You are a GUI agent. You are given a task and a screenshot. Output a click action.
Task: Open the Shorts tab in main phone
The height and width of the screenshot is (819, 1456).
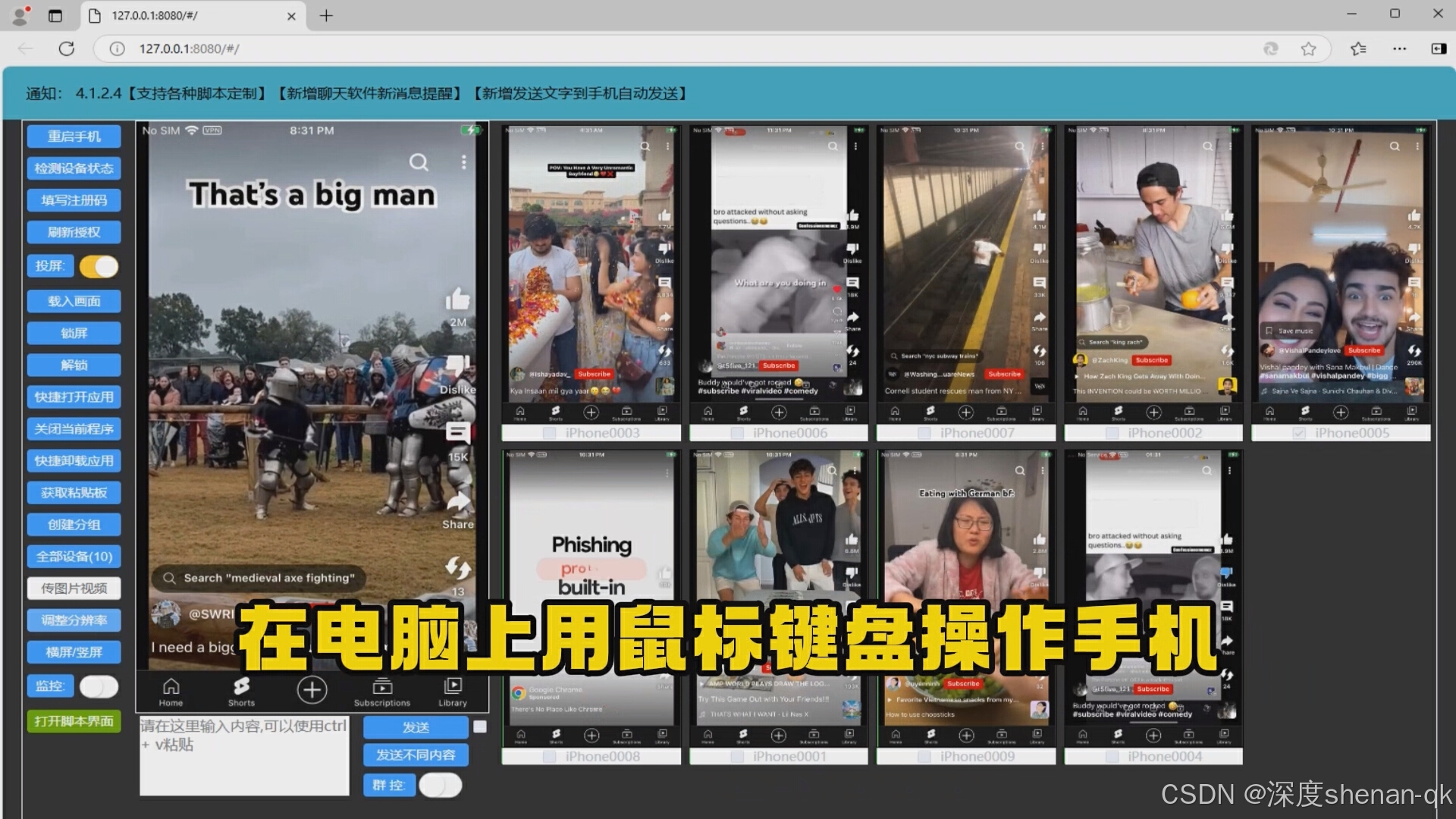241,691
